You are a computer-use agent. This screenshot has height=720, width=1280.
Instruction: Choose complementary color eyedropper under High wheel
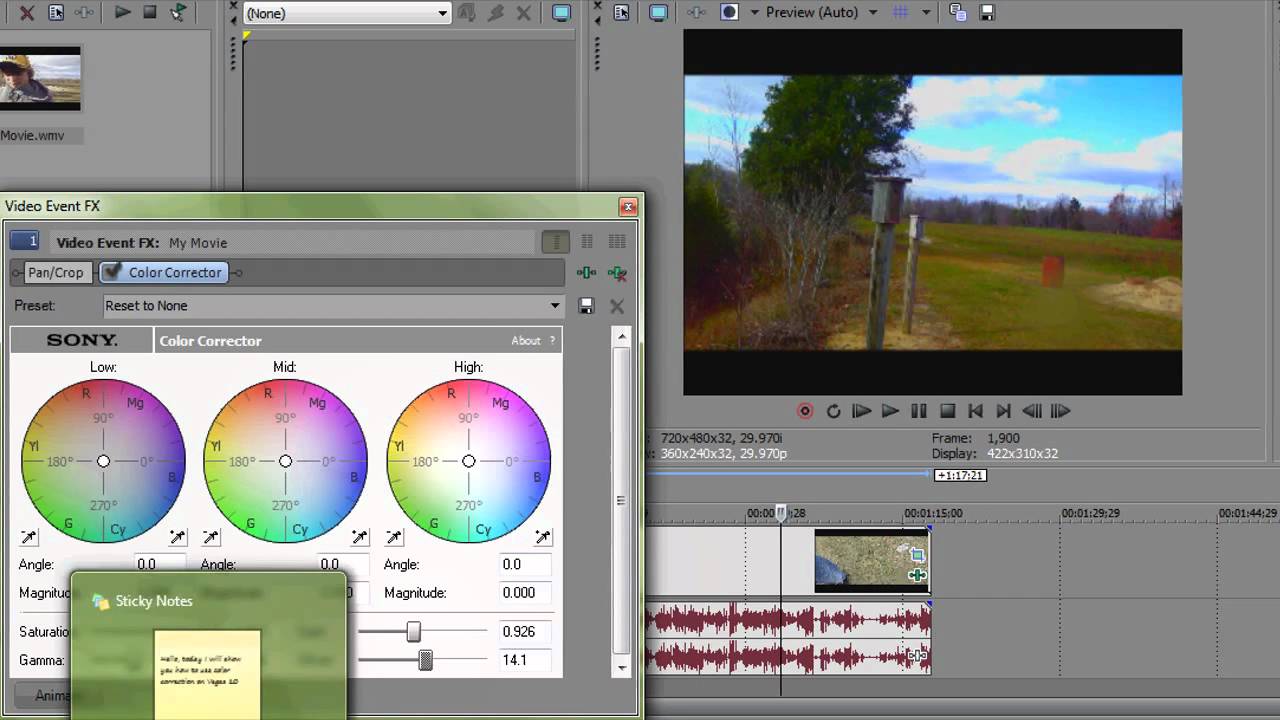click(394, 538)
